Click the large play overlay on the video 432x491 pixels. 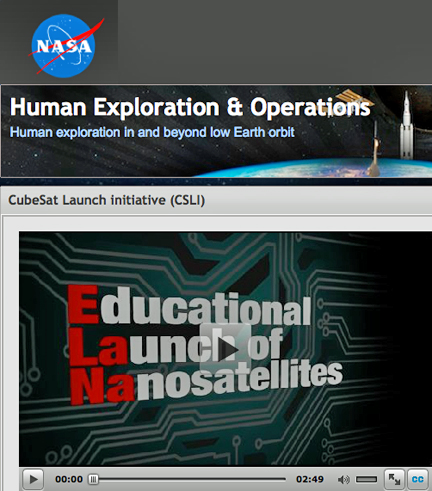[x=225, y=349]
